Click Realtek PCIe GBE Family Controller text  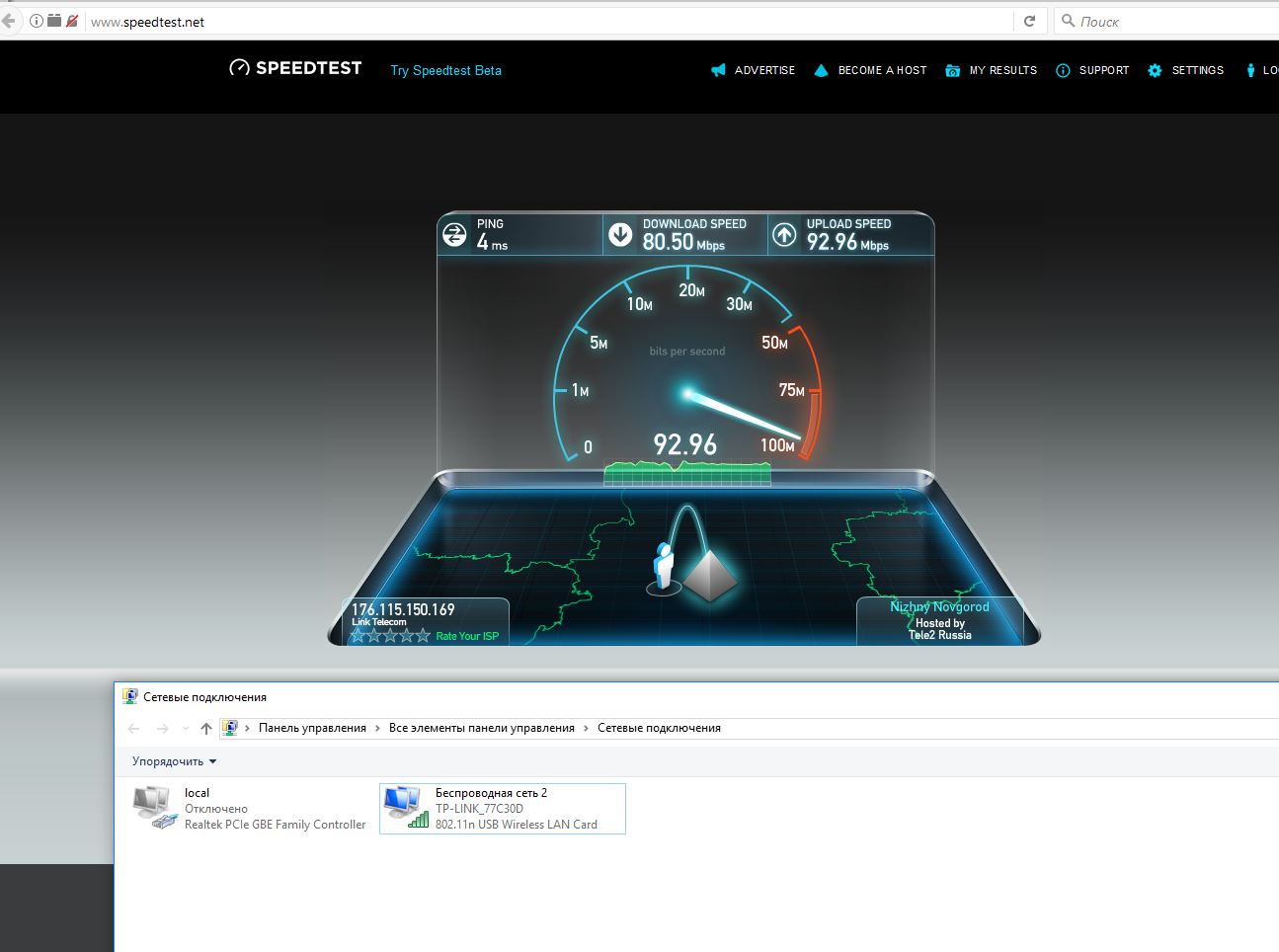click(275, 825)
